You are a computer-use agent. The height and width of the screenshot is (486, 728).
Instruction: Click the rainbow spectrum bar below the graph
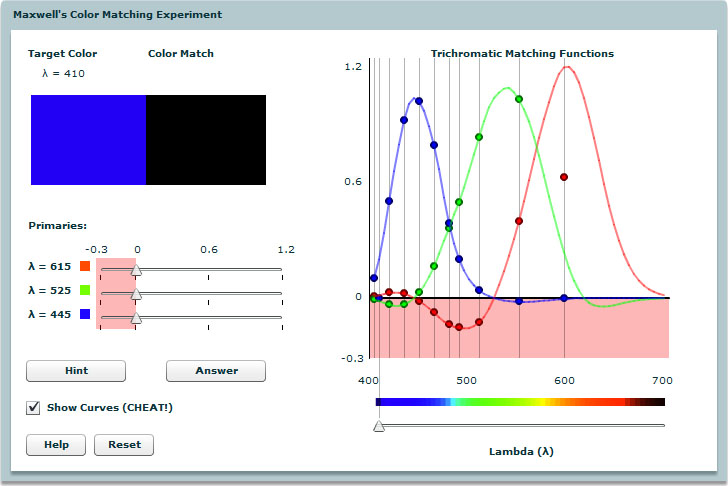coord(520,402)
